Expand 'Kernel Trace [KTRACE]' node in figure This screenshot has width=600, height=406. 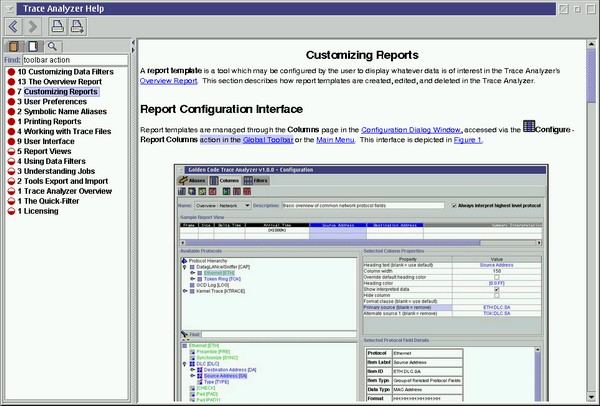185,291
